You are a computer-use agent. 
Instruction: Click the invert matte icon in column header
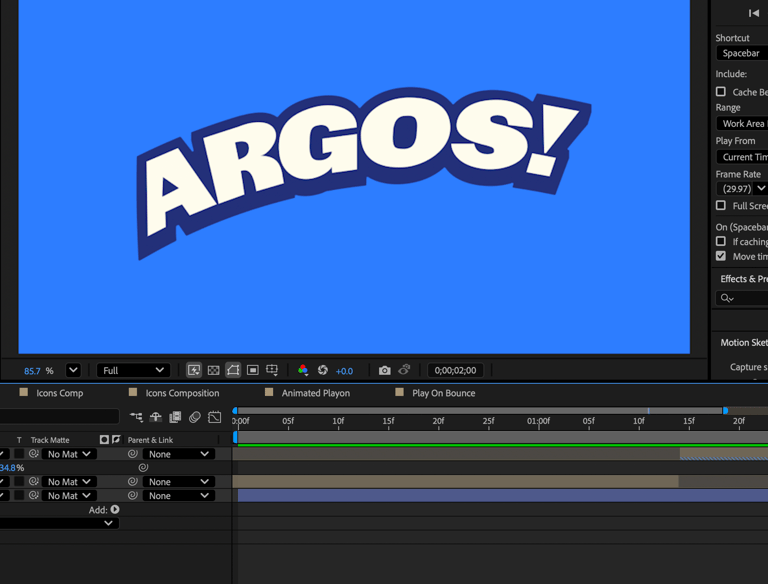point(116,439)
